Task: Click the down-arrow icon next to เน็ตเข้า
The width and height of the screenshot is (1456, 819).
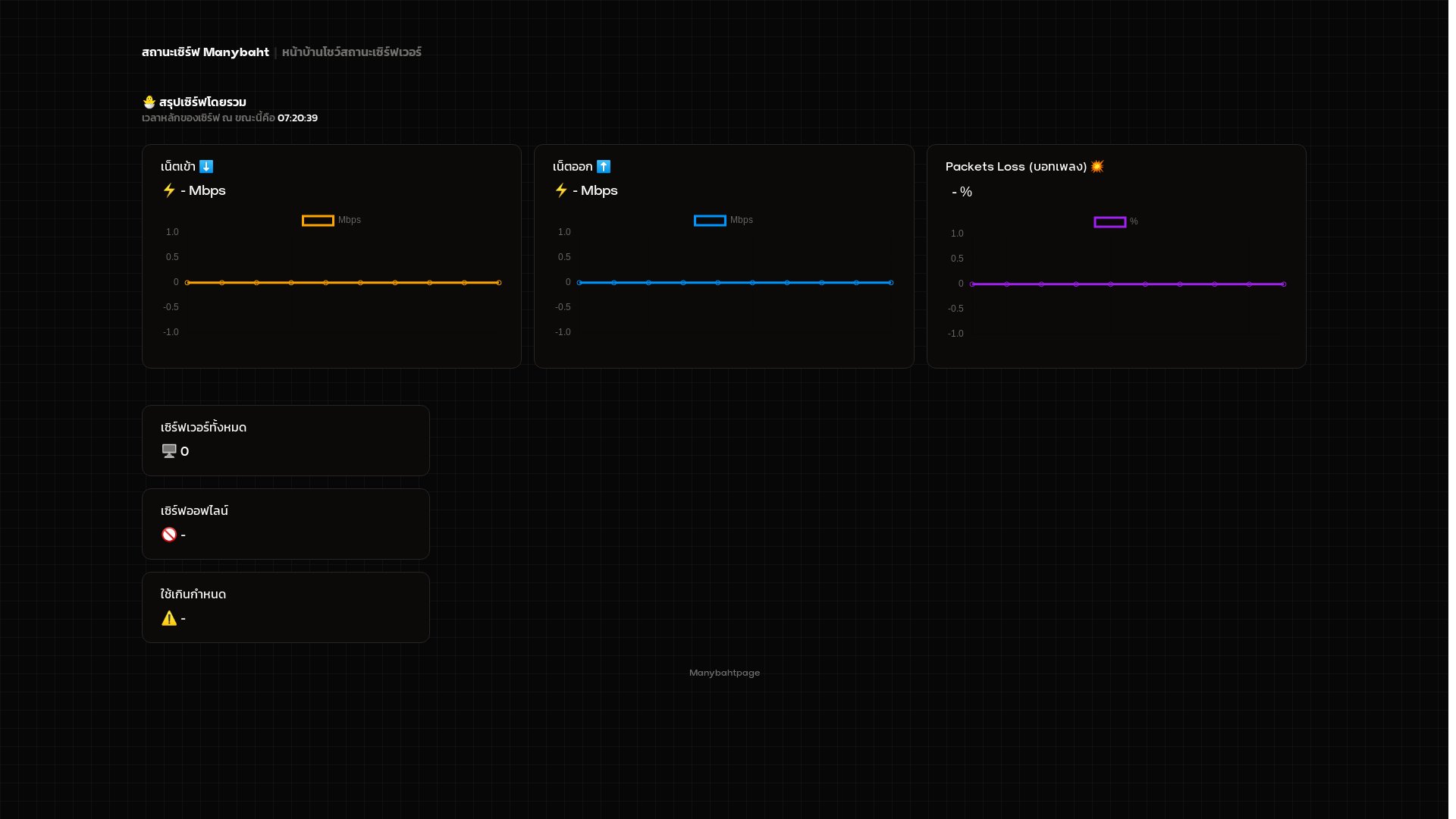Action: (x=206, y=166)
